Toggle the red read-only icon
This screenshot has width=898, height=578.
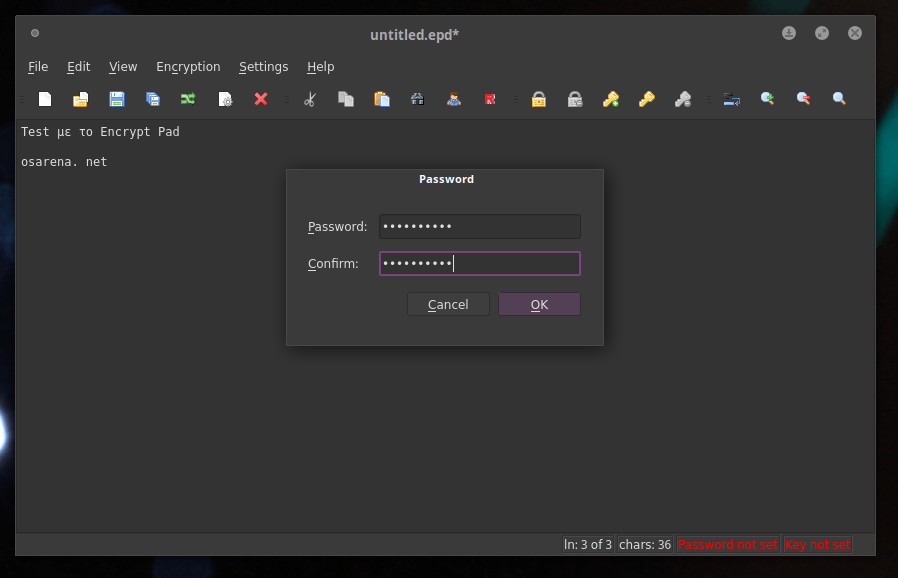tap(490, 99)
